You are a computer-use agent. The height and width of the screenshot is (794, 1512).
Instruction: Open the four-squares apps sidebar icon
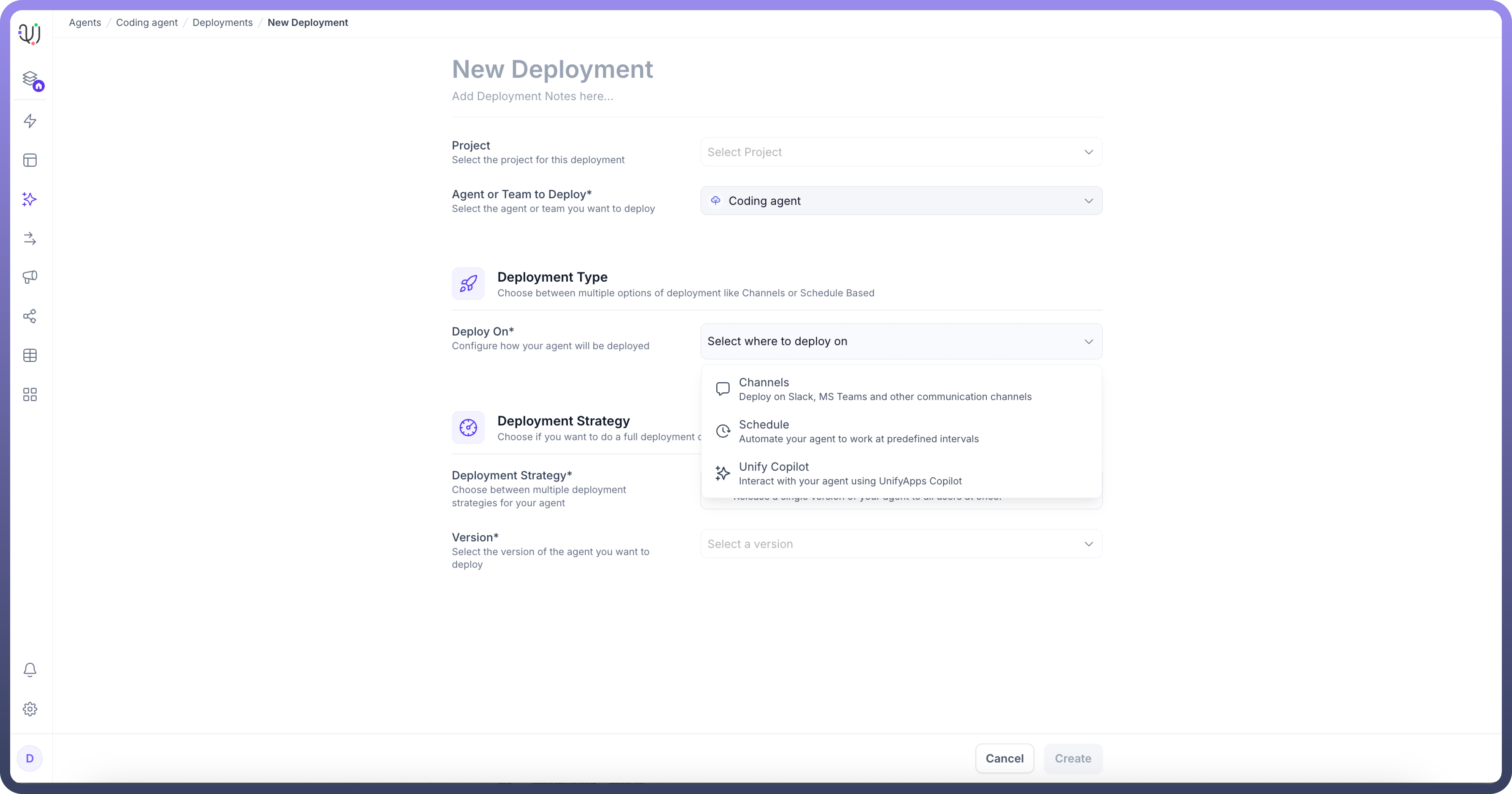coord(30,394)
